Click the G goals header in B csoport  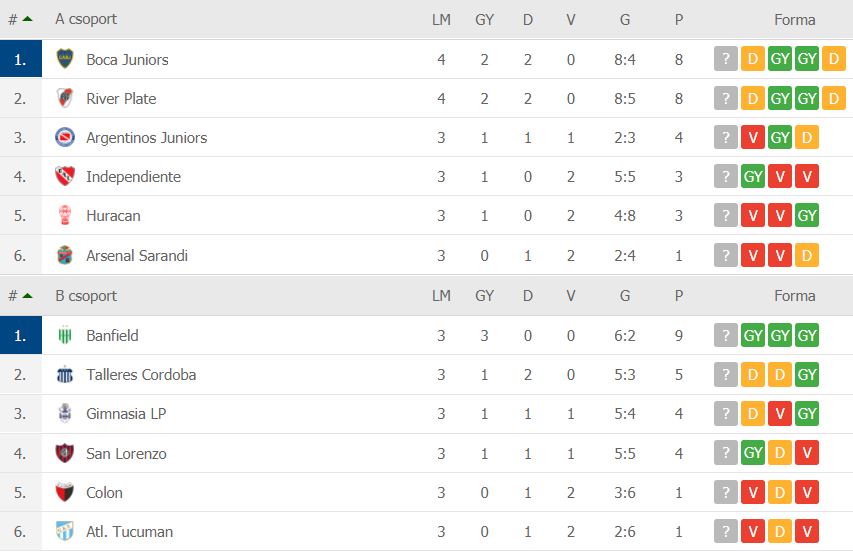pyautogui.click(x=625, y=295)
